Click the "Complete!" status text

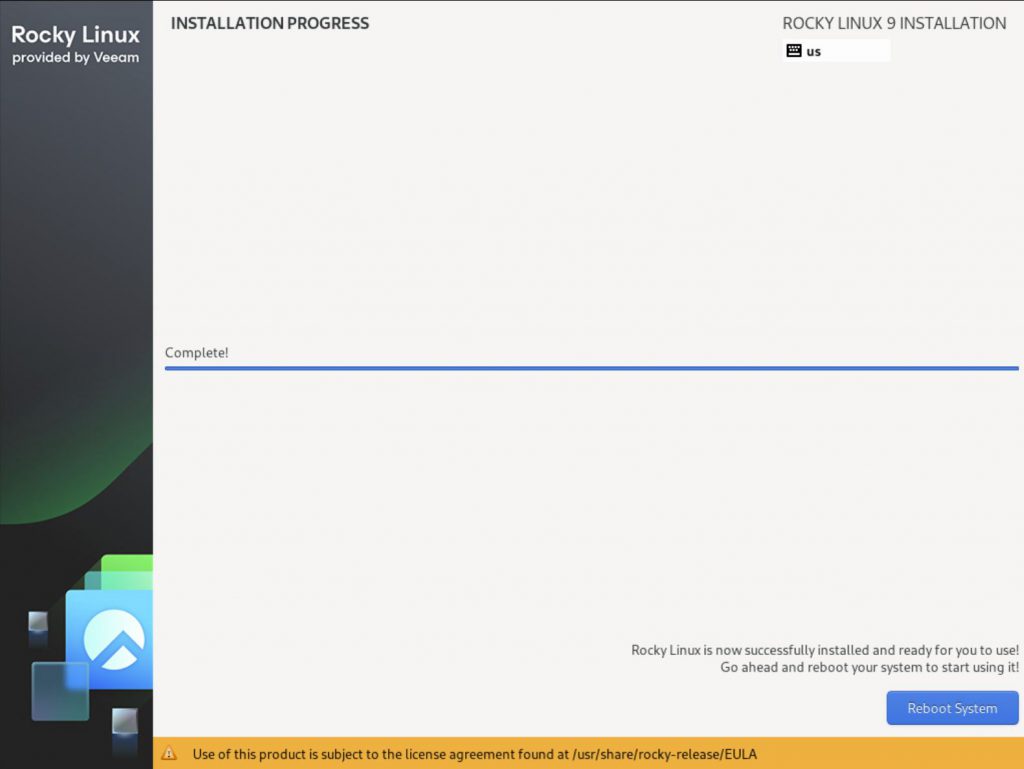(197, 353)
